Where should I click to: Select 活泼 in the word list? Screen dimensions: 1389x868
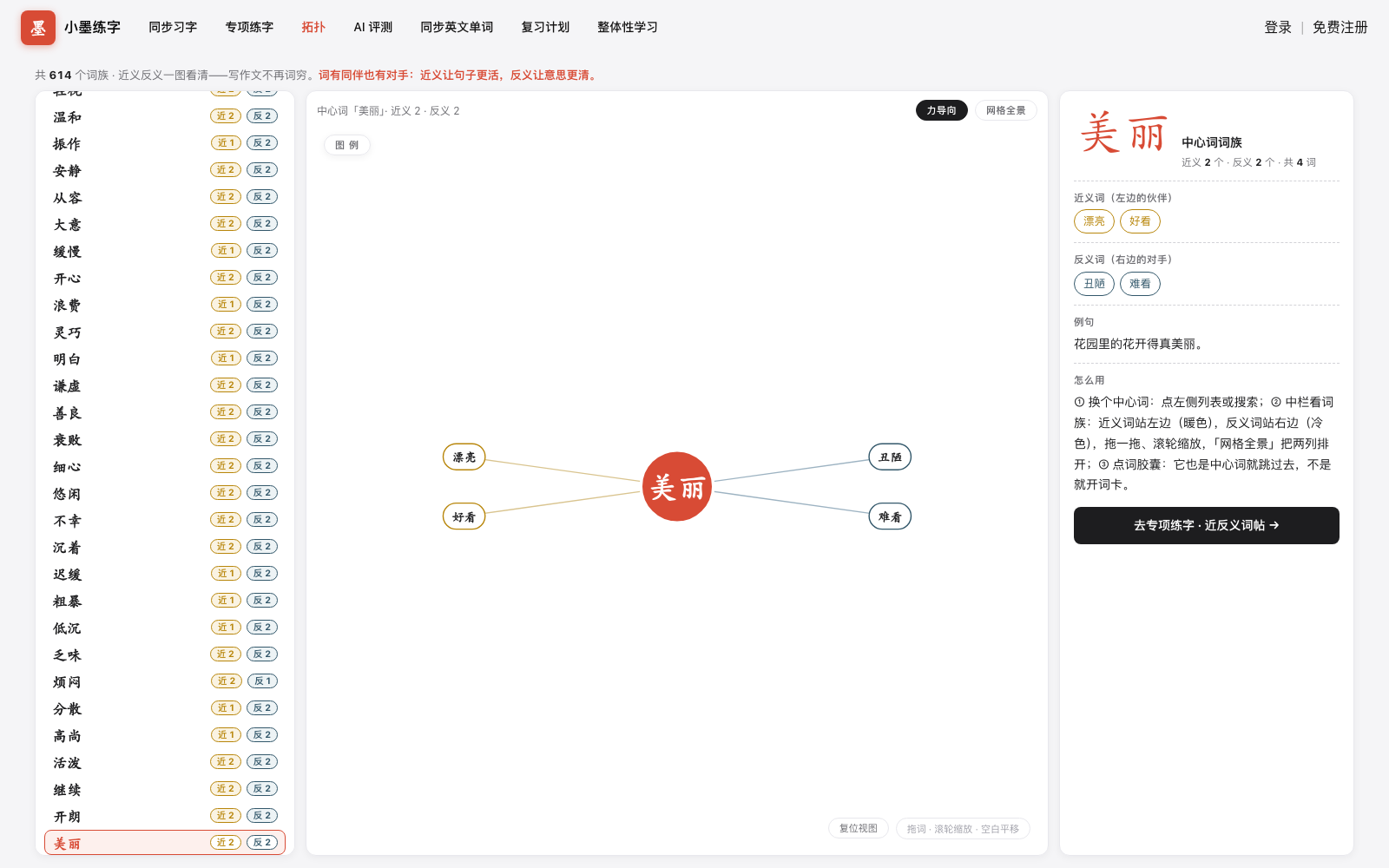point(165,762)
